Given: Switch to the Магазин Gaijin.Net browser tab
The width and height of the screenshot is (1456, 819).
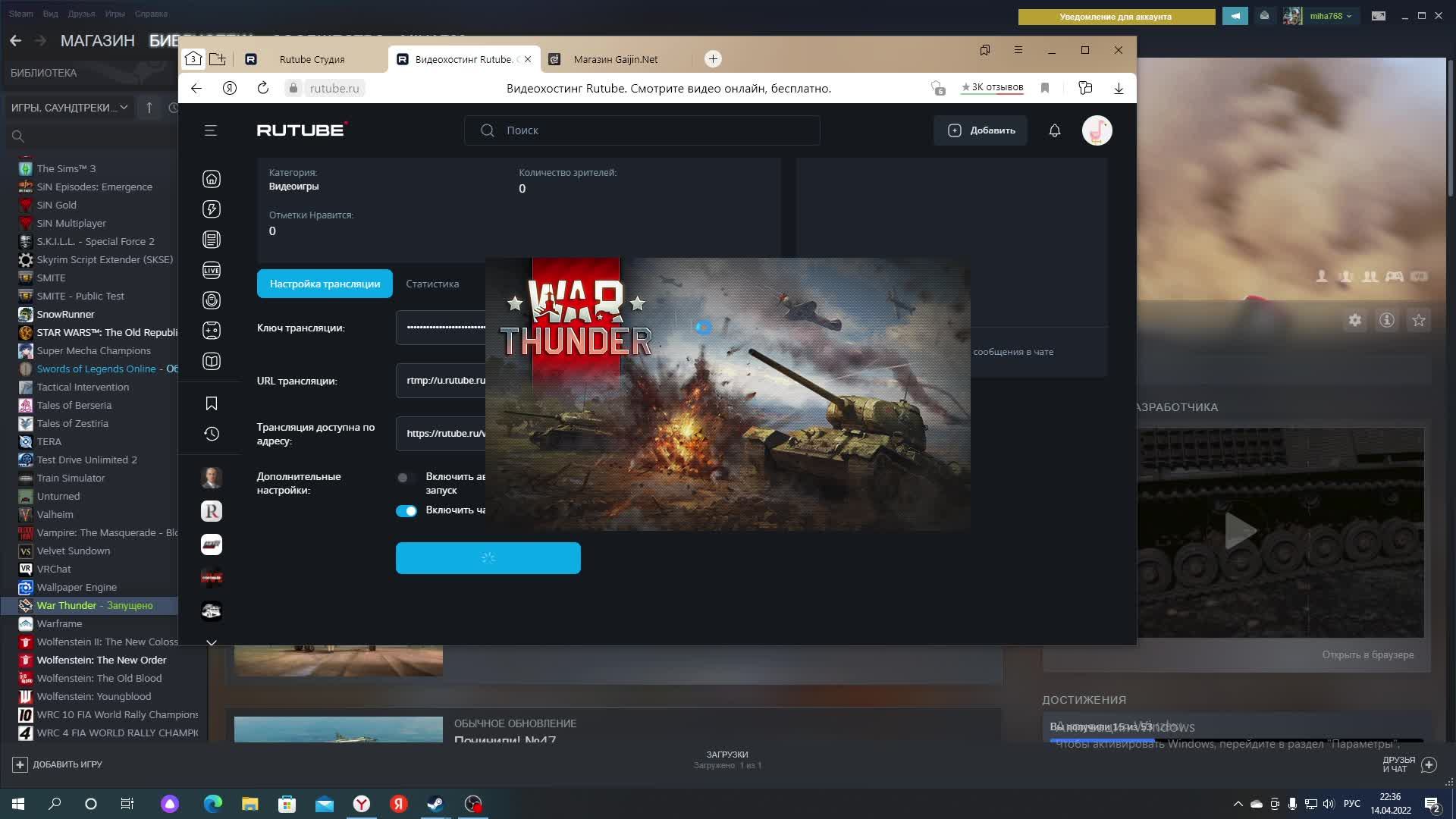Looking at the screenshot, I should pos(615,59).
